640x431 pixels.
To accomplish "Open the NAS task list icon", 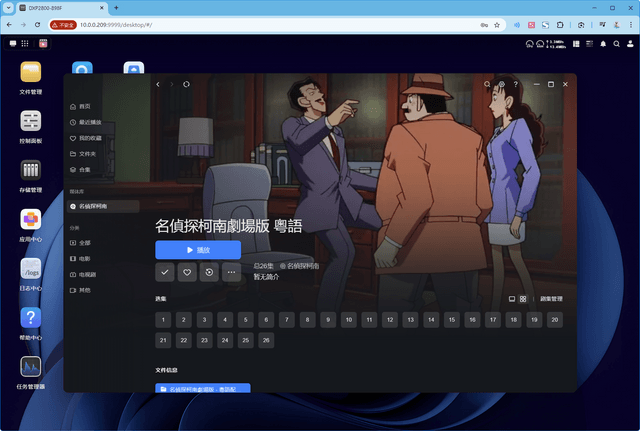I will point(589,44).
